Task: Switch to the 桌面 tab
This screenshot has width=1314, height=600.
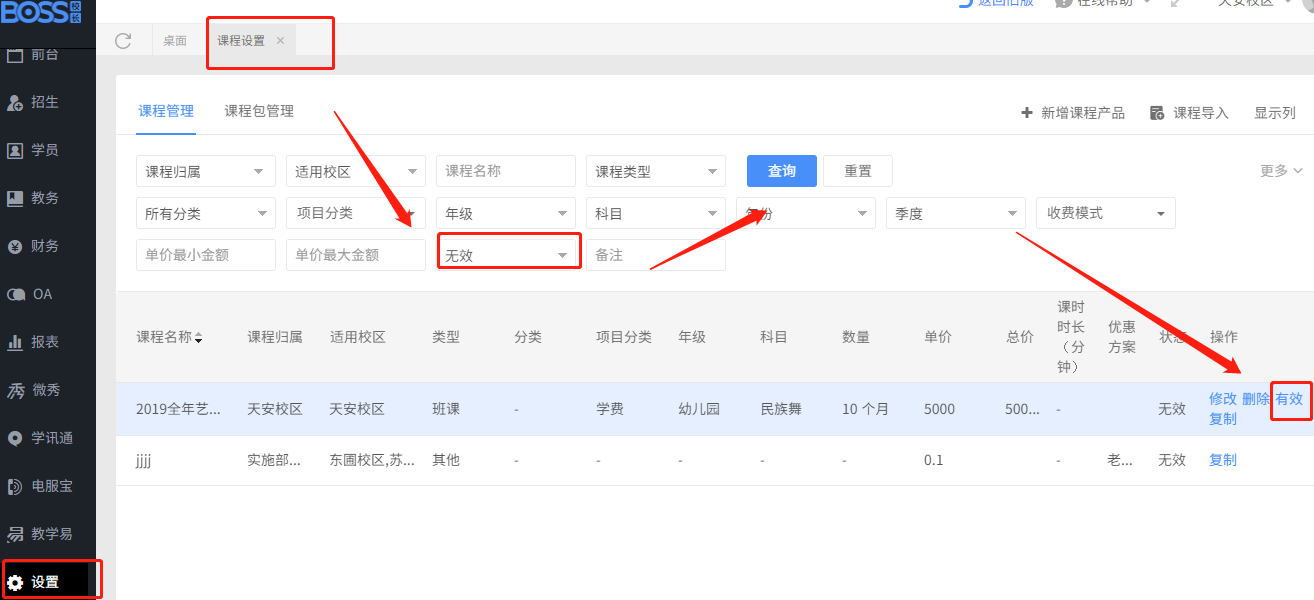Action: (175, 41)
